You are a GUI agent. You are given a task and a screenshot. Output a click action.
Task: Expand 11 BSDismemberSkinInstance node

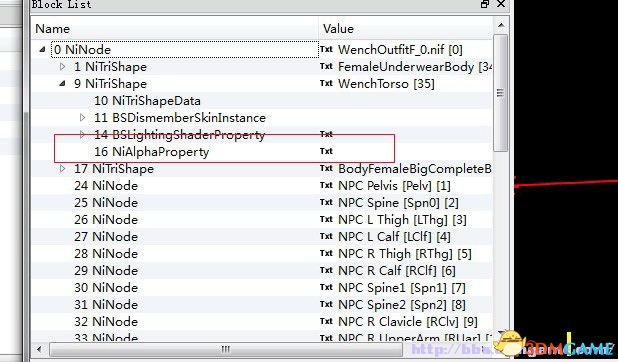82,118
